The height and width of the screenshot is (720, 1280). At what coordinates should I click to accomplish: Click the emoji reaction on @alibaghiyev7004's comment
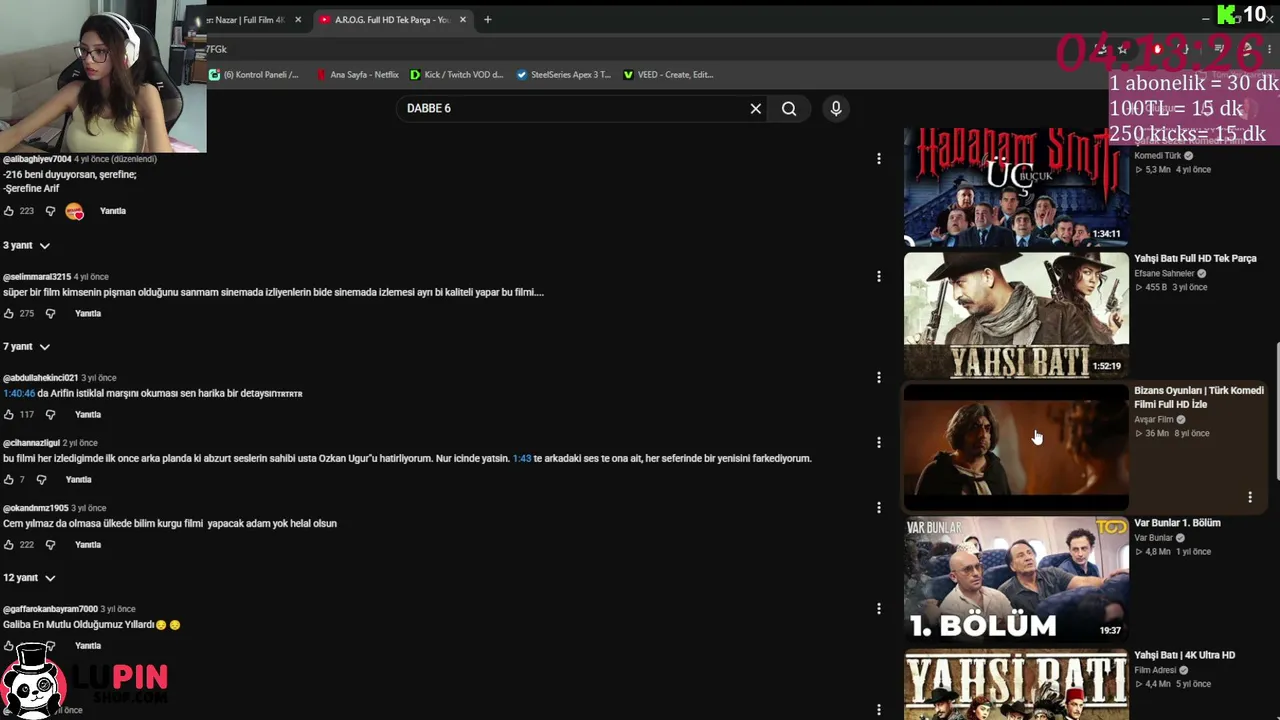[75, 211]
